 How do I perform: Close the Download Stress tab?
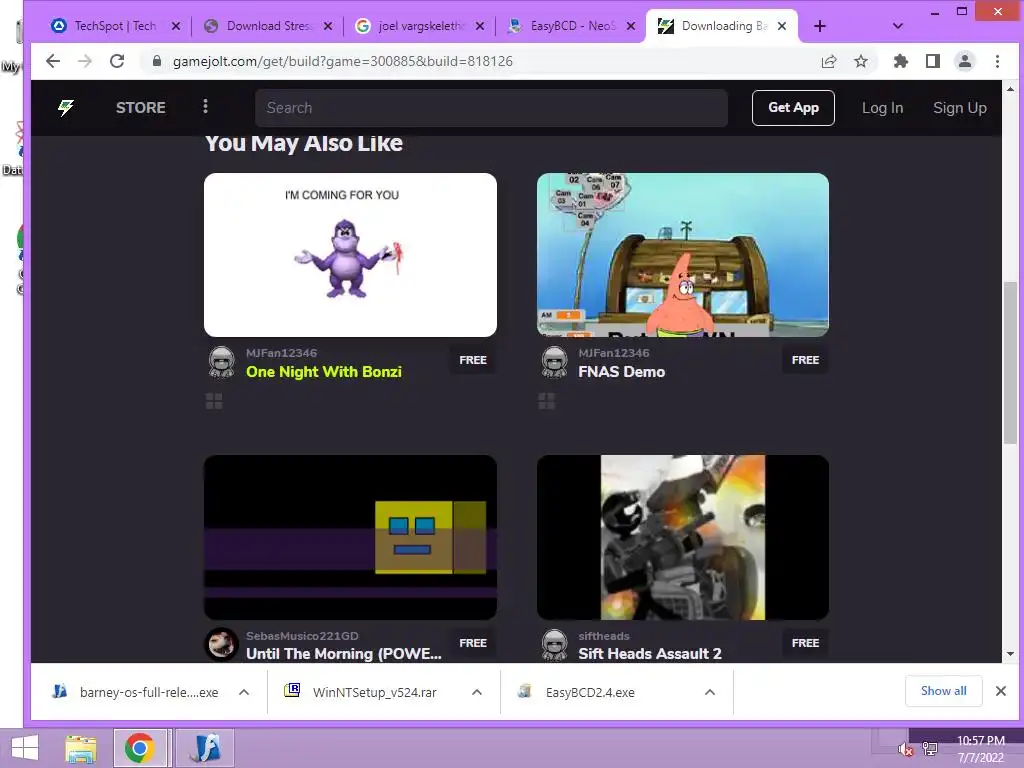click(328, 26)
